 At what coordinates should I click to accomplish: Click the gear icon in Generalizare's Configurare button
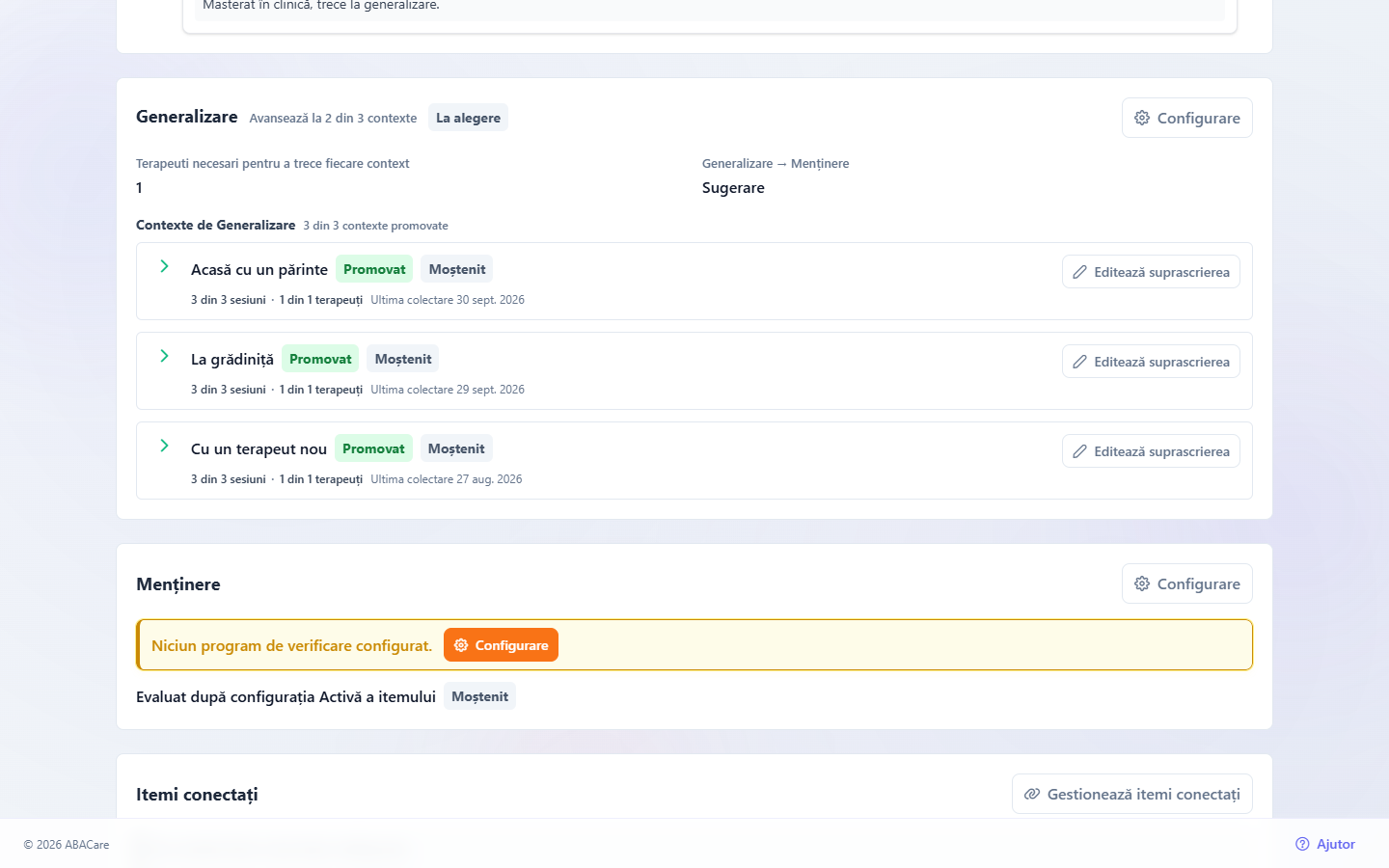[x=1142, y=118]
